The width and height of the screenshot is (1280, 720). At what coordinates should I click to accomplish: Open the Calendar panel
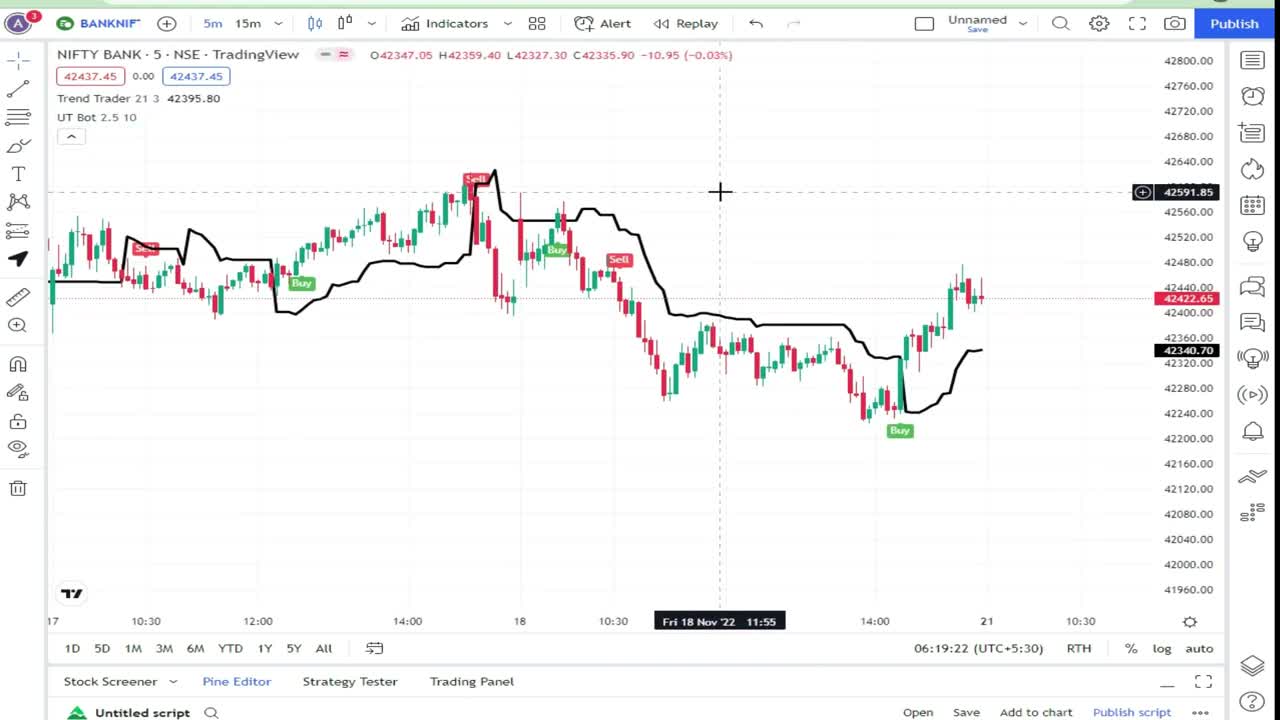(x=1252, y=205)
